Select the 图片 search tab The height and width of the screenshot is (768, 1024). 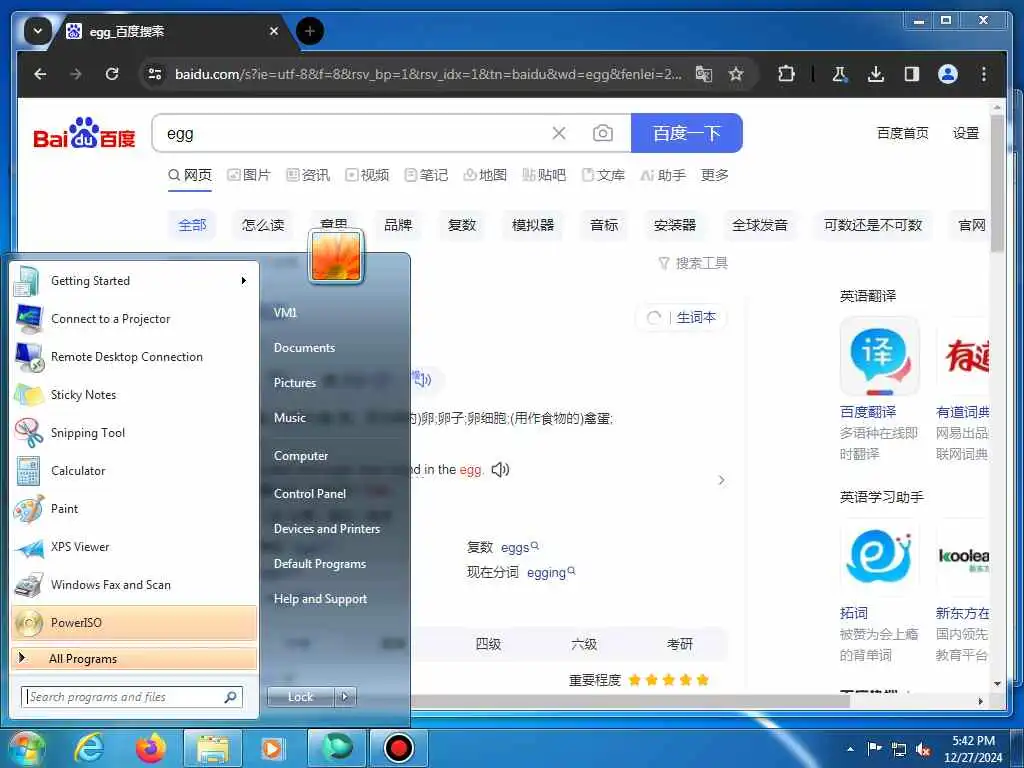pos(249,175)
